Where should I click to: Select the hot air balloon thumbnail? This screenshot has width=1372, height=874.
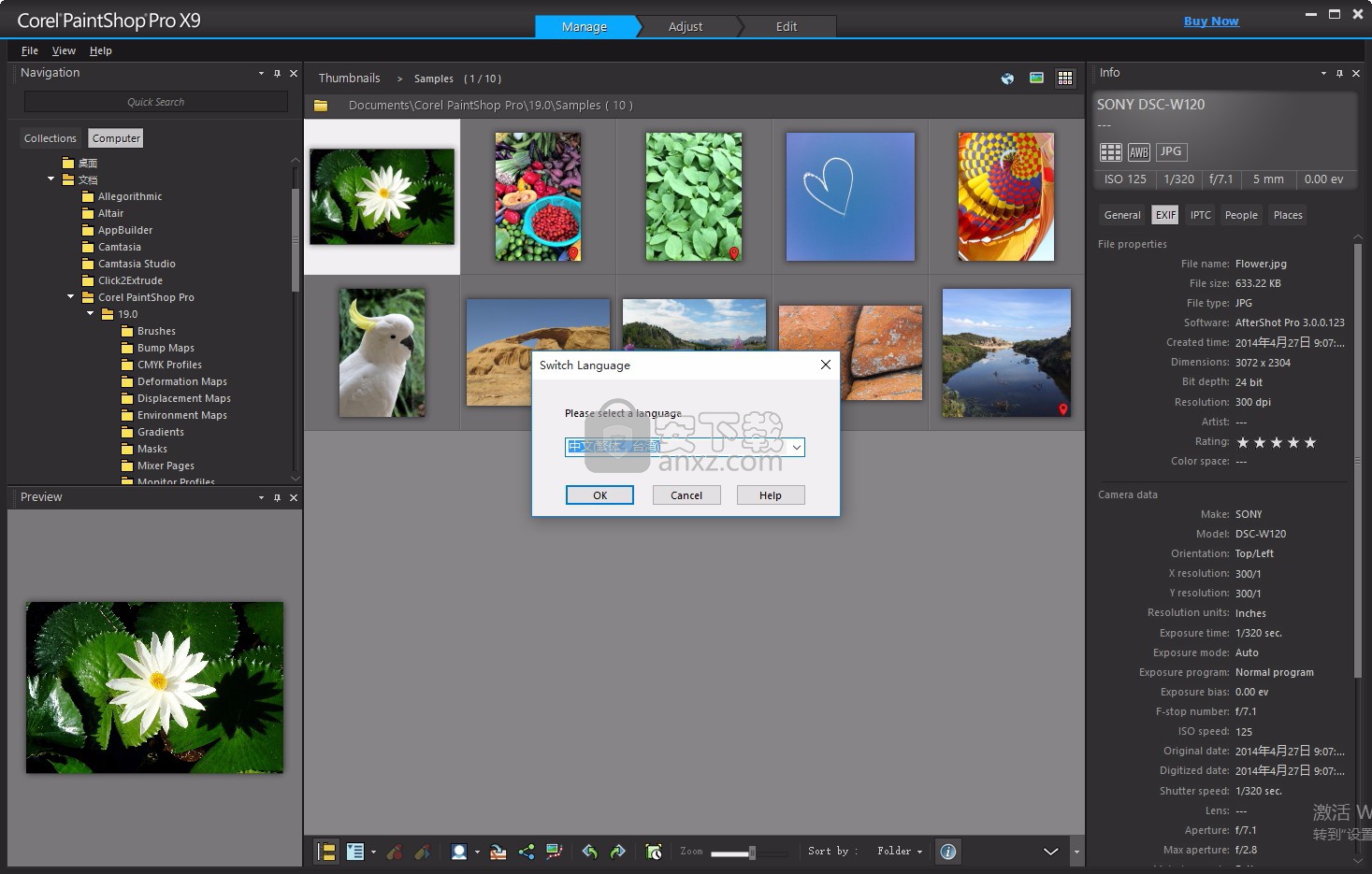pos(1006,196)
